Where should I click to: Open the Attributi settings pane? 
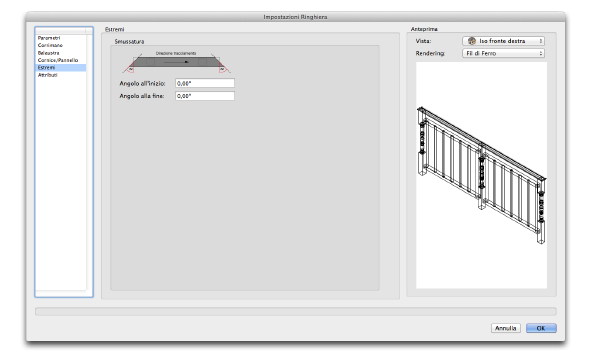point(48,75)
